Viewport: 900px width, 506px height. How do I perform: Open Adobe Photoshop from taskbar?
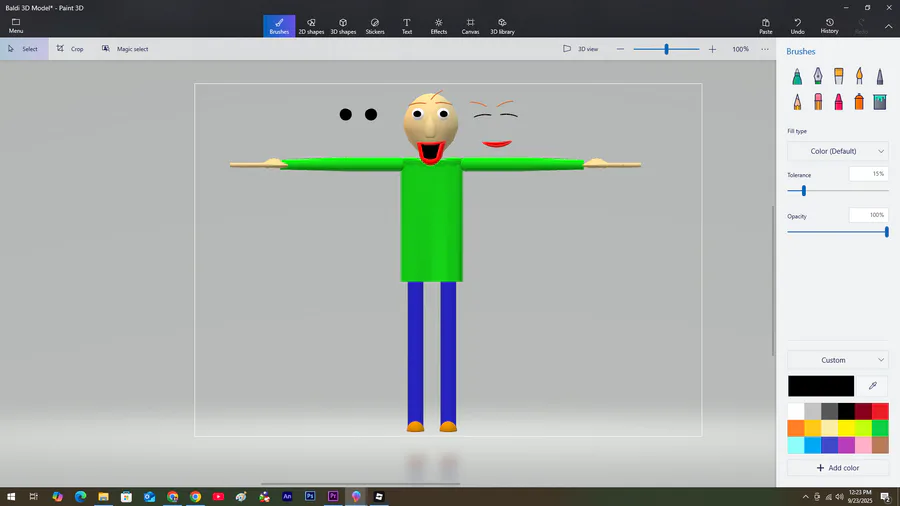tap(310, 496)
